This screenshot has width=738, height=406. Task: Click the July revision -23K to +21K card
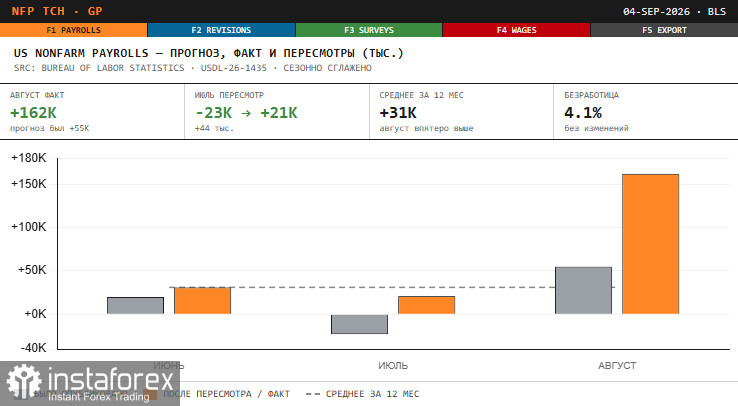[277, 112]
